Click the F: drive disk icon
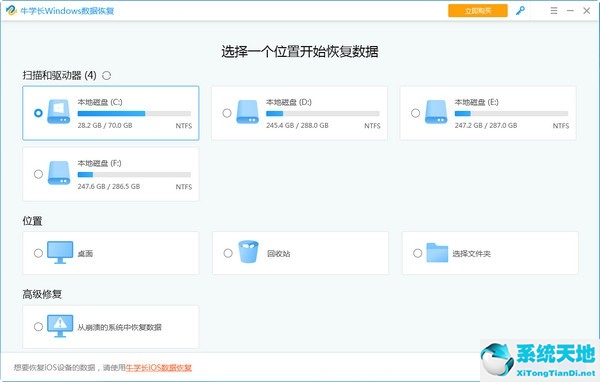The height and width of the screenshot is (382, 600). 59,173
